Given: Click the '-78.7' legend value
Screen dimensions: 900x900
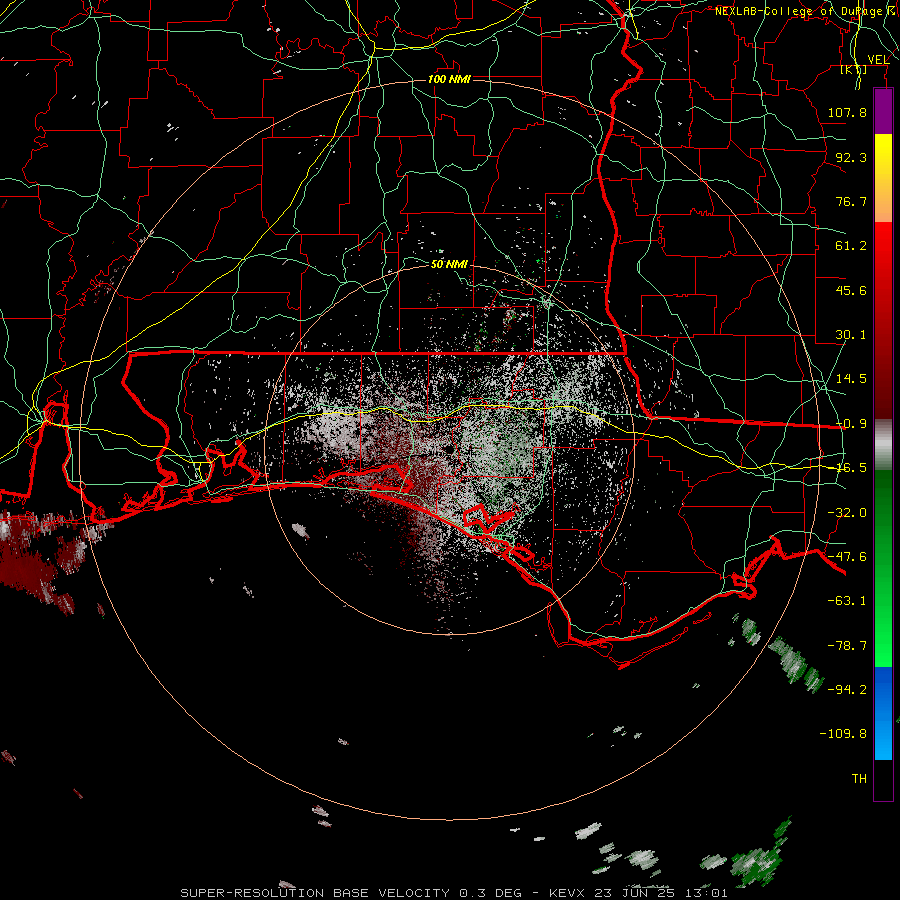Looking at the screenshot, I should (847, 646).
